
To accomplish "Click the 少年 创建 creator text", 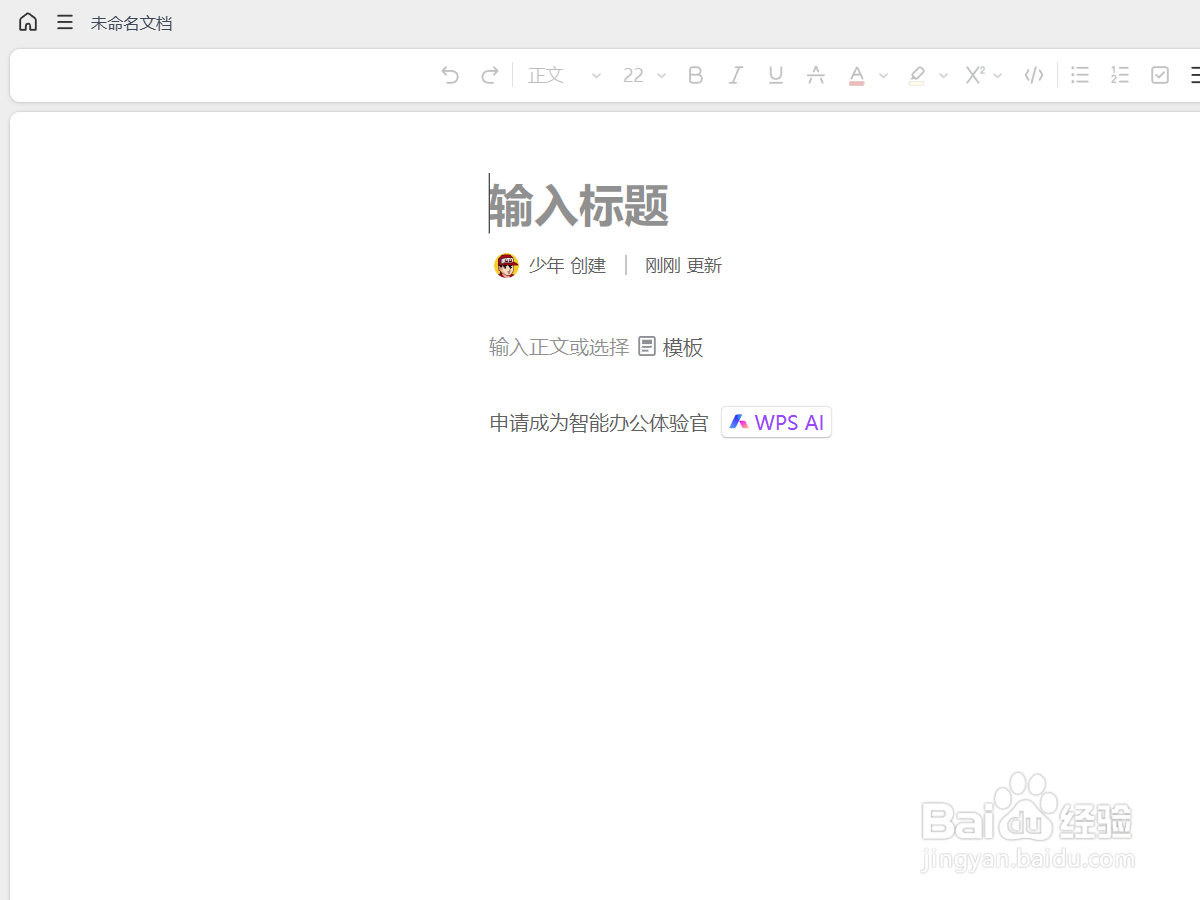I will (567, 265).
